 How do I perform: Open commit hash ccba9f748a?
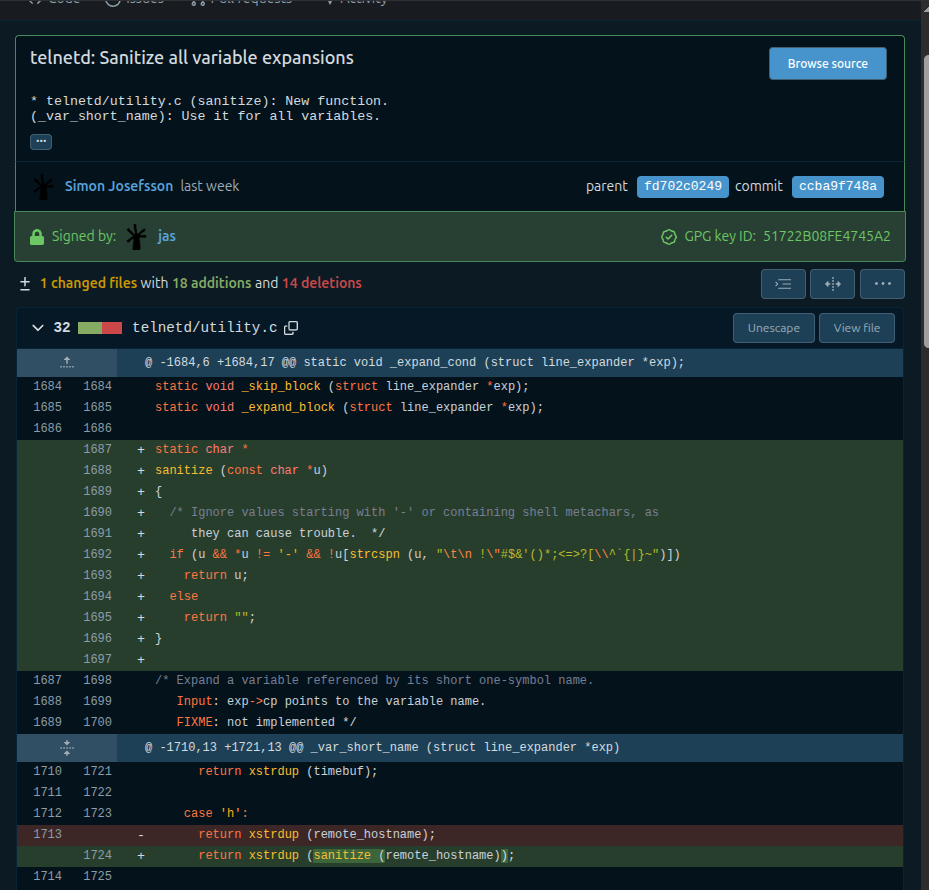tap(837, 187)
